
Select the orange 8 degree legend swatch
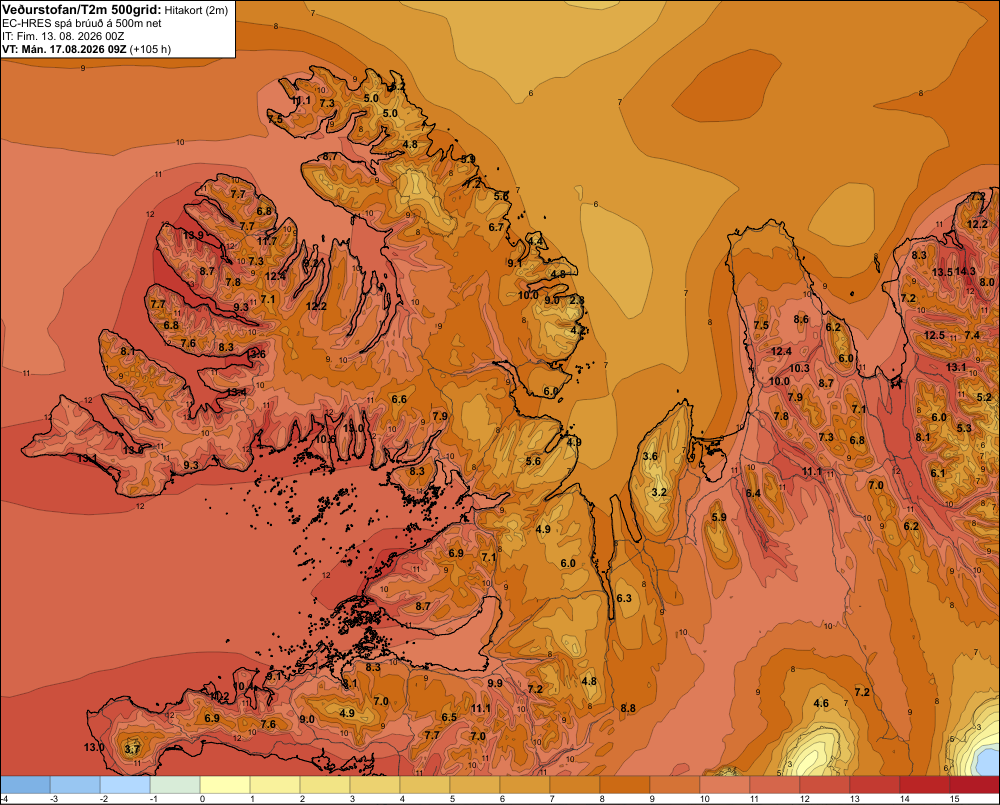coord(625,785)
